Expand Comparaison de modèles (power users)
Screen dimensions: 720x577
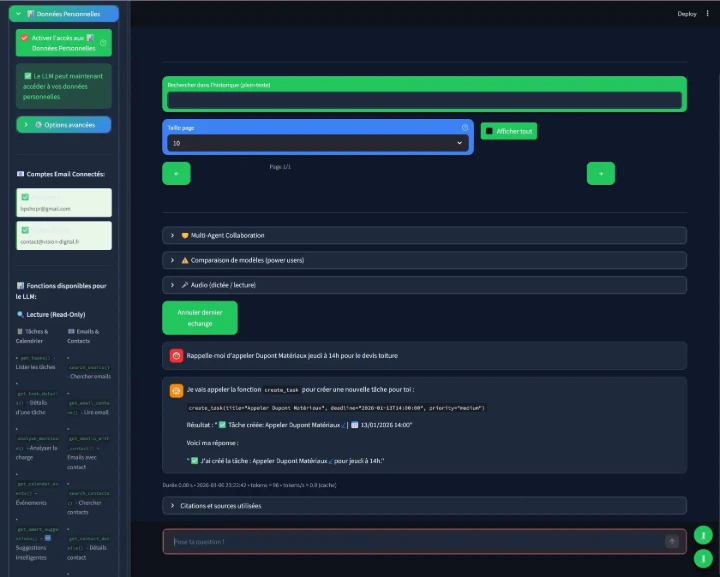424,260
